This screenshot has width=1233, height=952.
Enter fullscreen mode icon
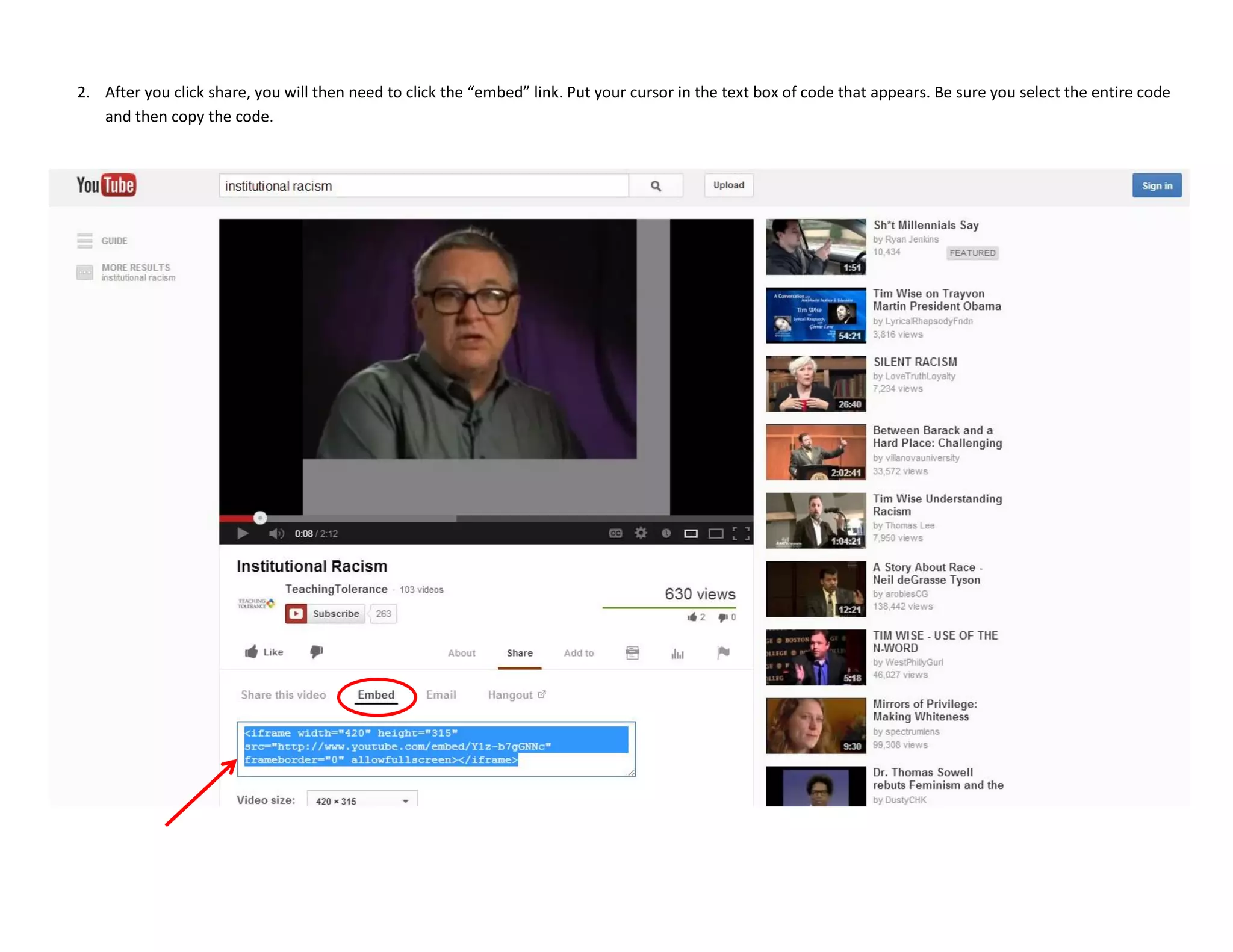(741, 533)
